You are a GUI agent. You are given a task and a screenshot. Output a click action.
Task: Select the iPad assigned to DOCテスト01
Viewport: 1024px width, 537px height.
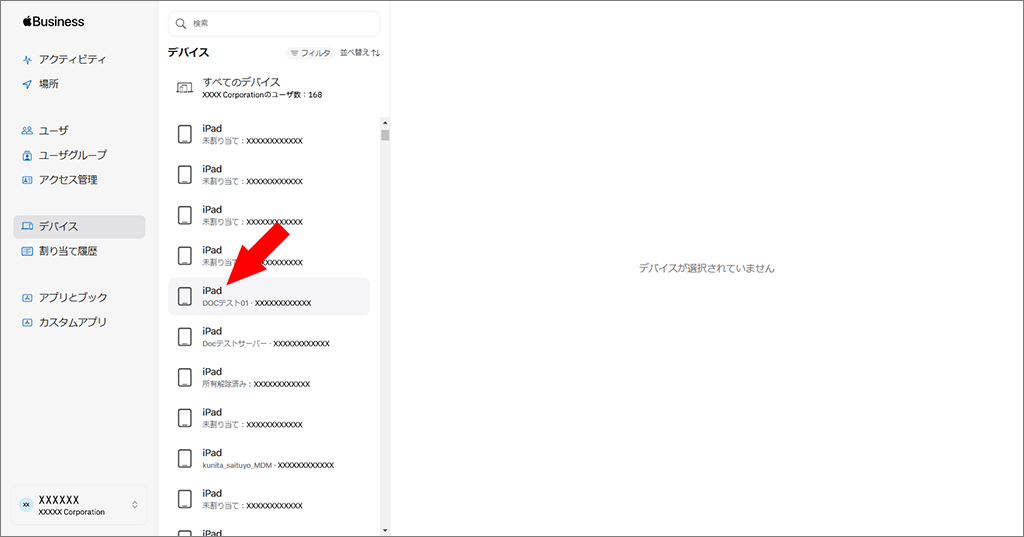(269, 297)
